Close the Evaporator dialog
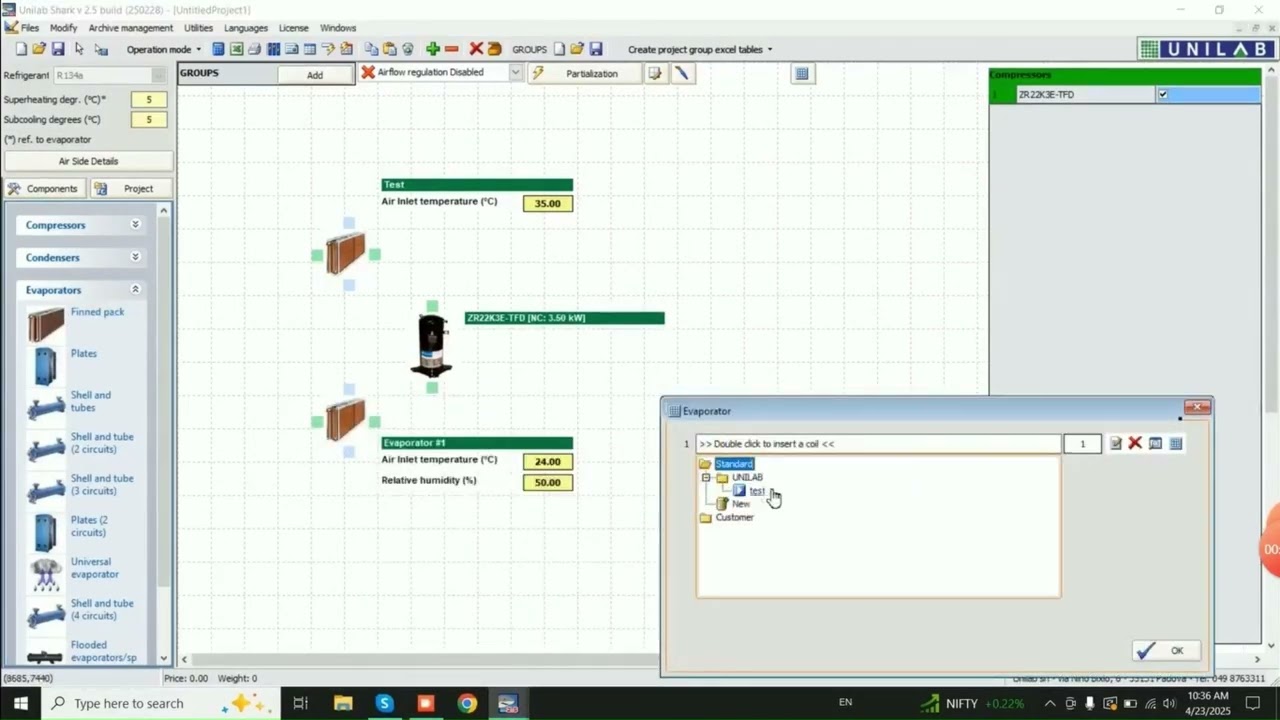This screenshot has width=1280, height=720. [1197, 407]
